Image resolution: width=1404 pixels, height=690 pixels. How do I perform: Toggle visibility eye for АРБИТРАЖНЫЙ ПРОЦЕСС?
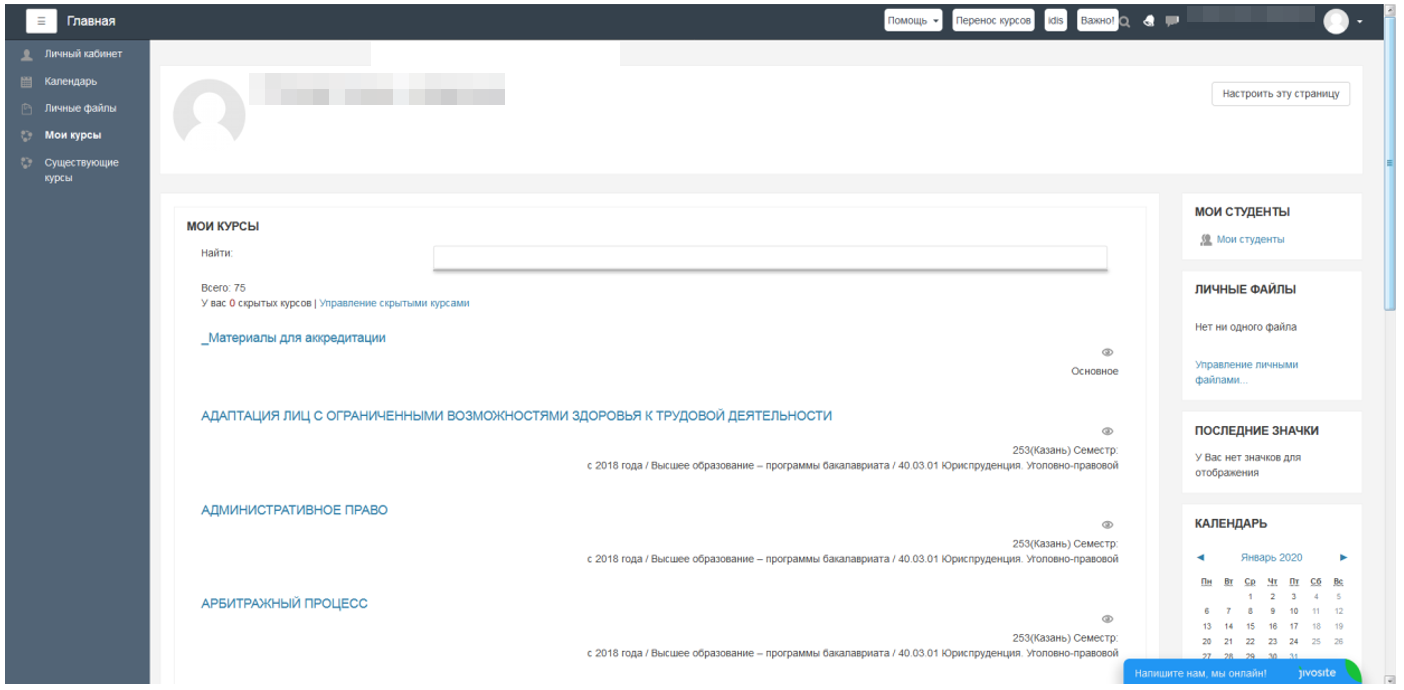[1108, 619]
